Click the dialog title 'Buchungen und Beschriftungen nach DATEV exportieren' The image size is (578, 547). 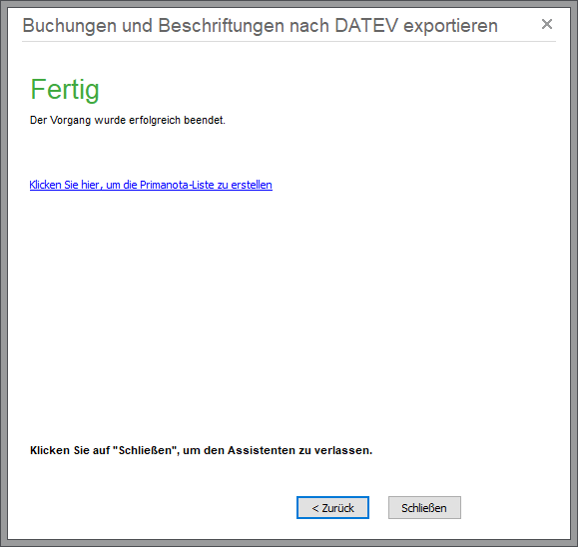point(260,26)
